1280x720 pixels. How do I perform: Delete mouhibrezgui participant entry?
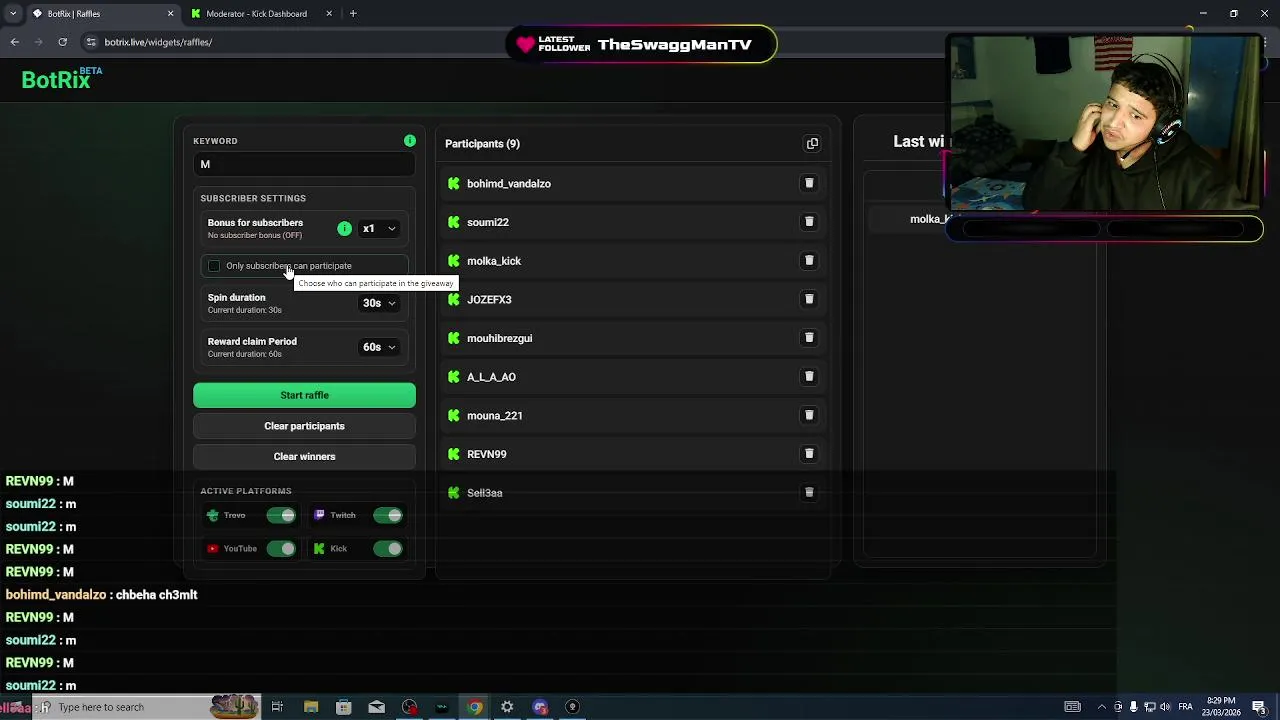(x=809, y=338)
